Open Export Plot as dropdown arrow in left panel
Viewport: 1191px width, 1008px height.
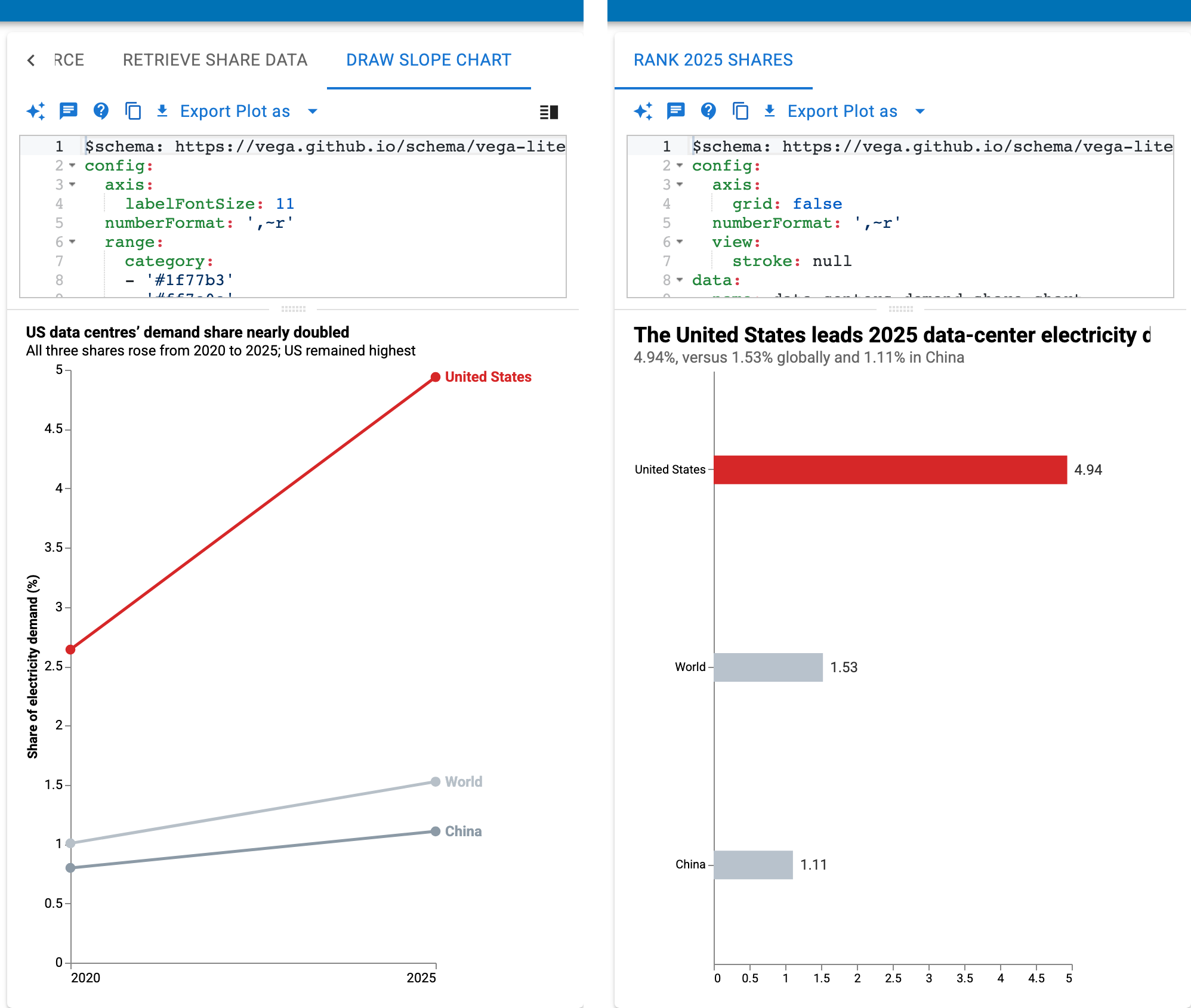pos(313,111)
